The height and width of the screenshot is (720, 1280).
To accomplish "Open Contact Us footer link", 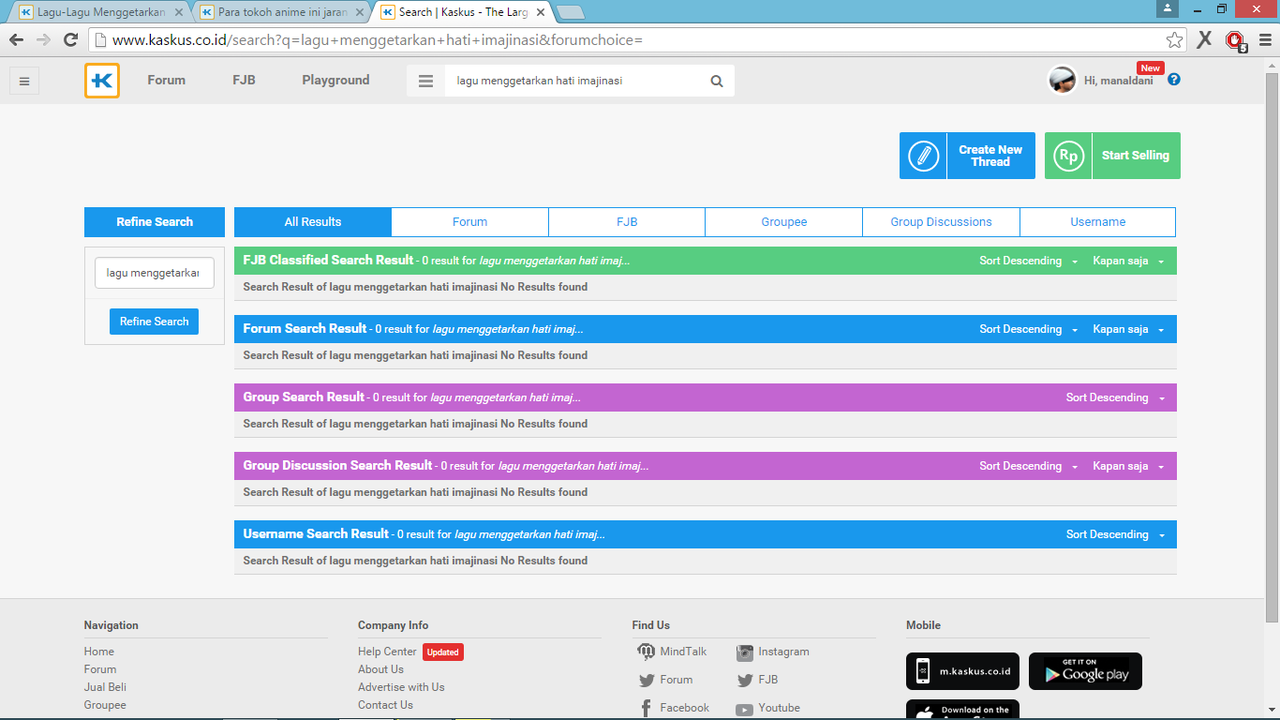I will click(x=385, y=706).
